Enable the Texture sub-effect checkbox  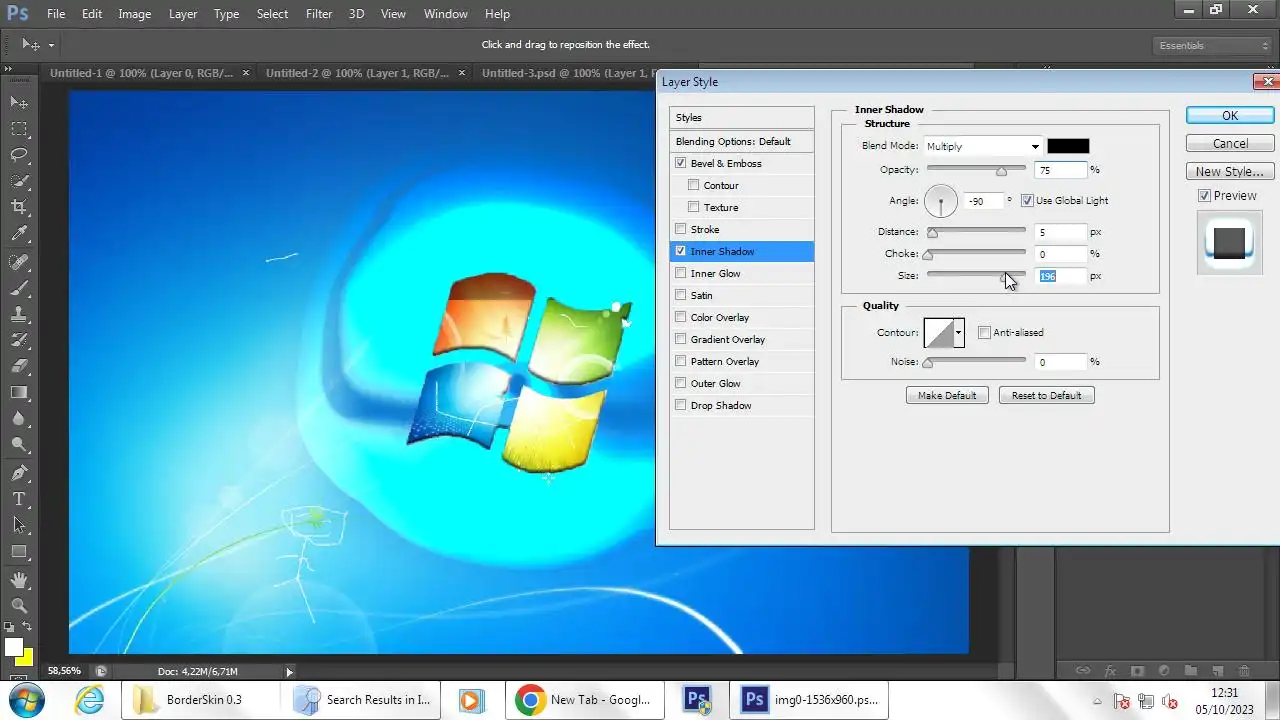click(x=694, y=207)
